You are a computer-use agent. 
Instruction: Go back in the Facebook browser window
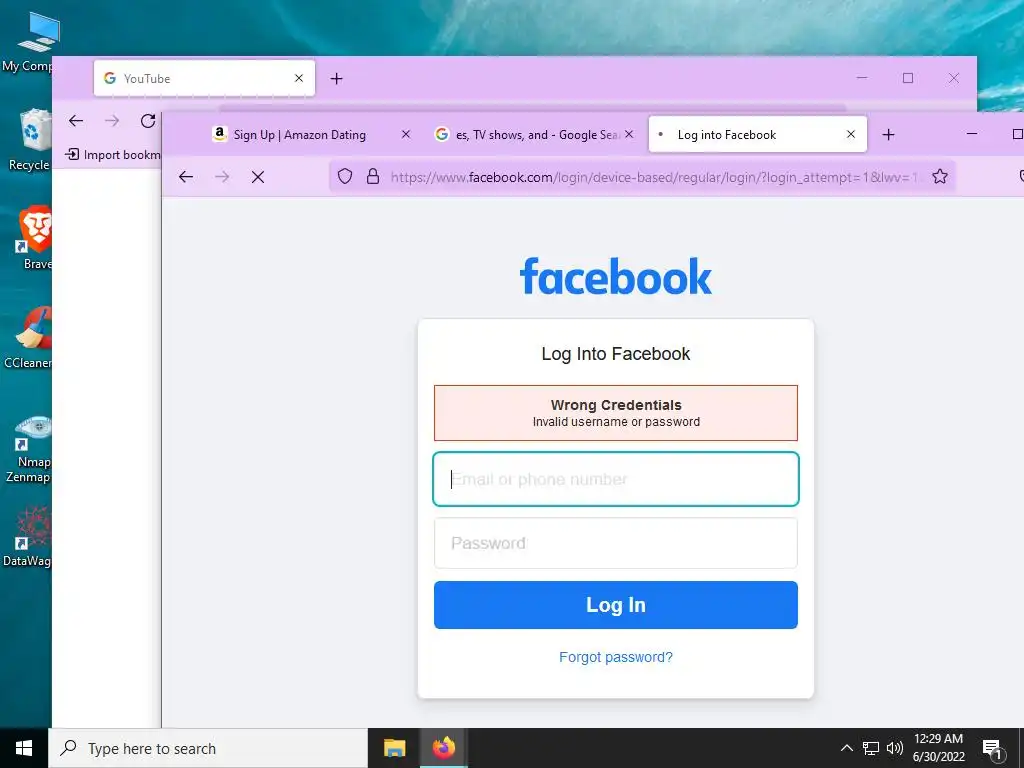coord(186,177)
